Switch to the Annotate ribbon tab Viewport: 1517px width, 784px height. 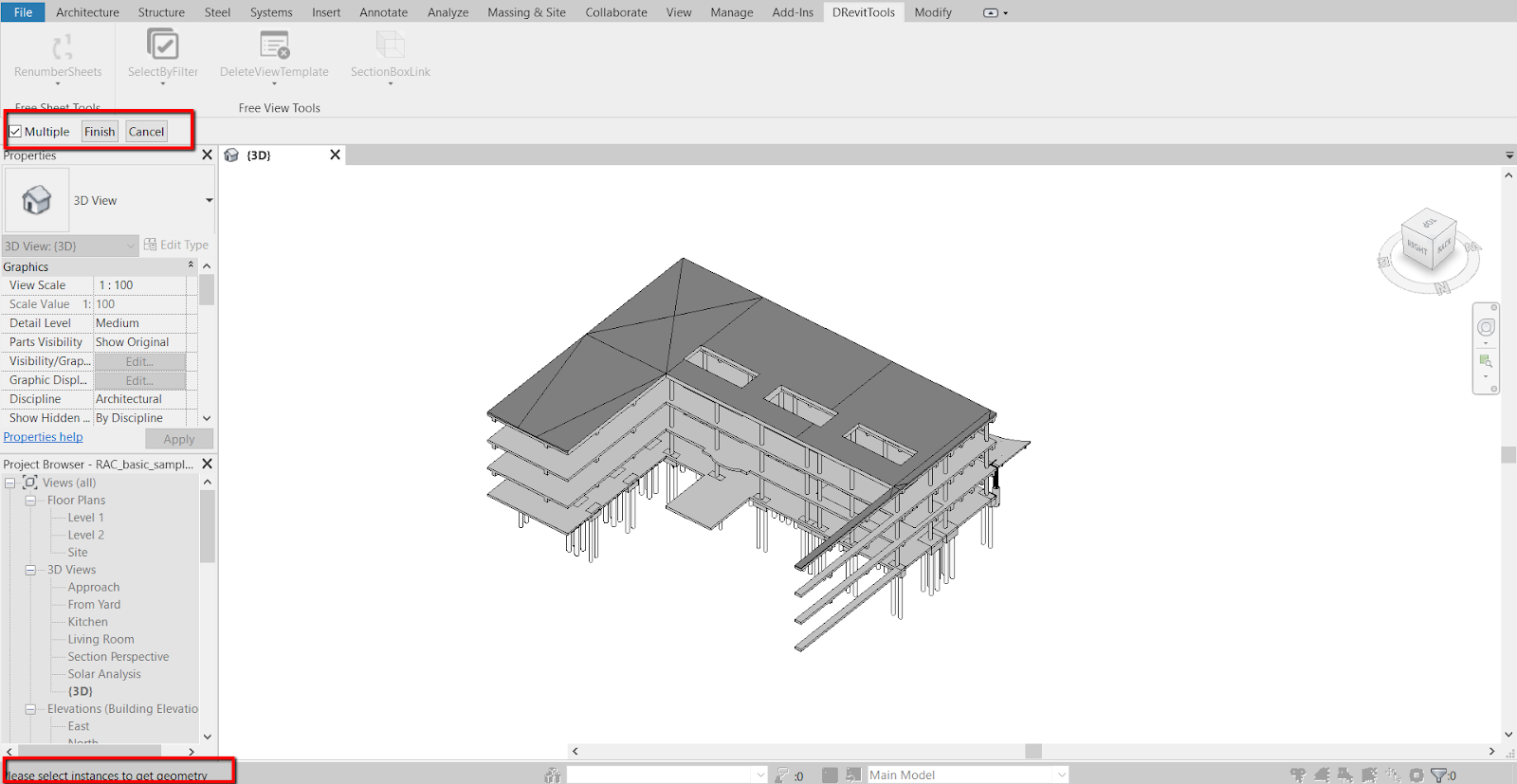(383, 12)
